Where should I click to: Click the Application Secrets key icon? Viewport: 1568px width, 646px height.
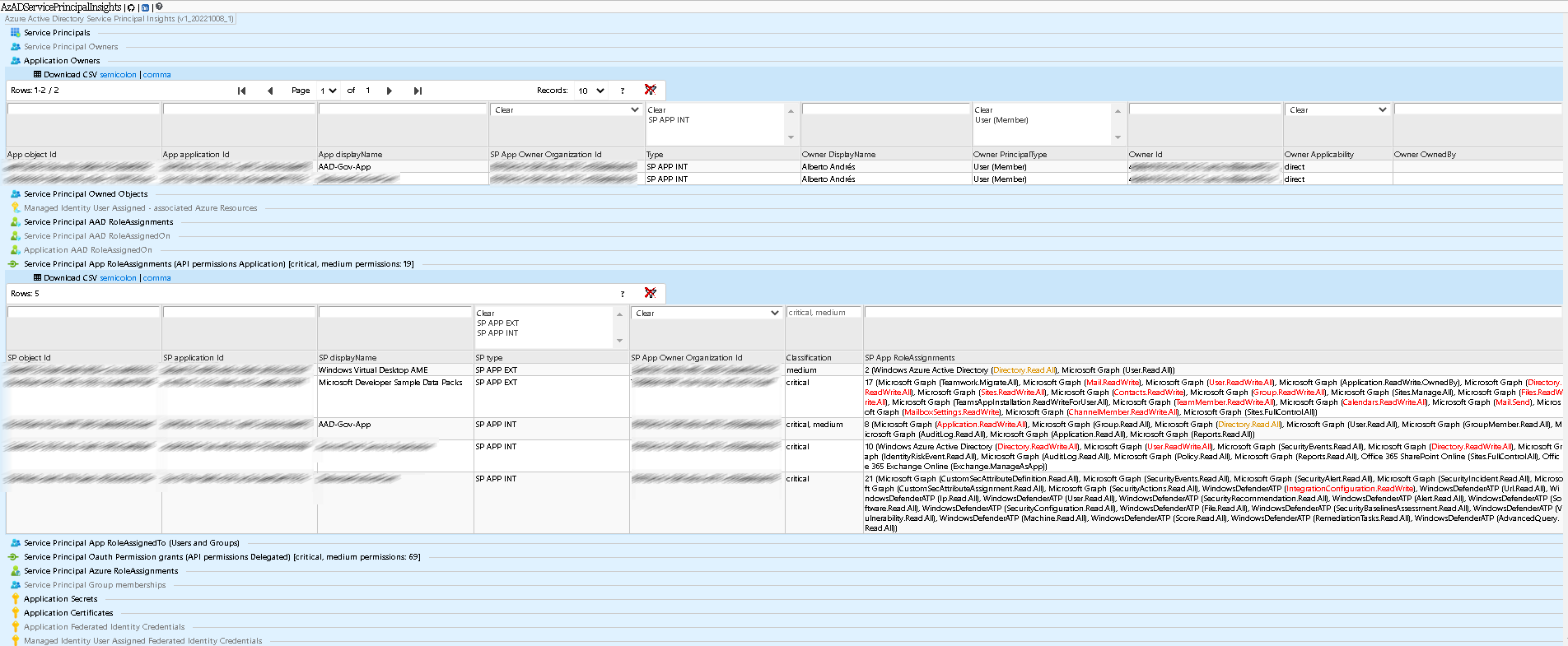(x=15, y=599)
